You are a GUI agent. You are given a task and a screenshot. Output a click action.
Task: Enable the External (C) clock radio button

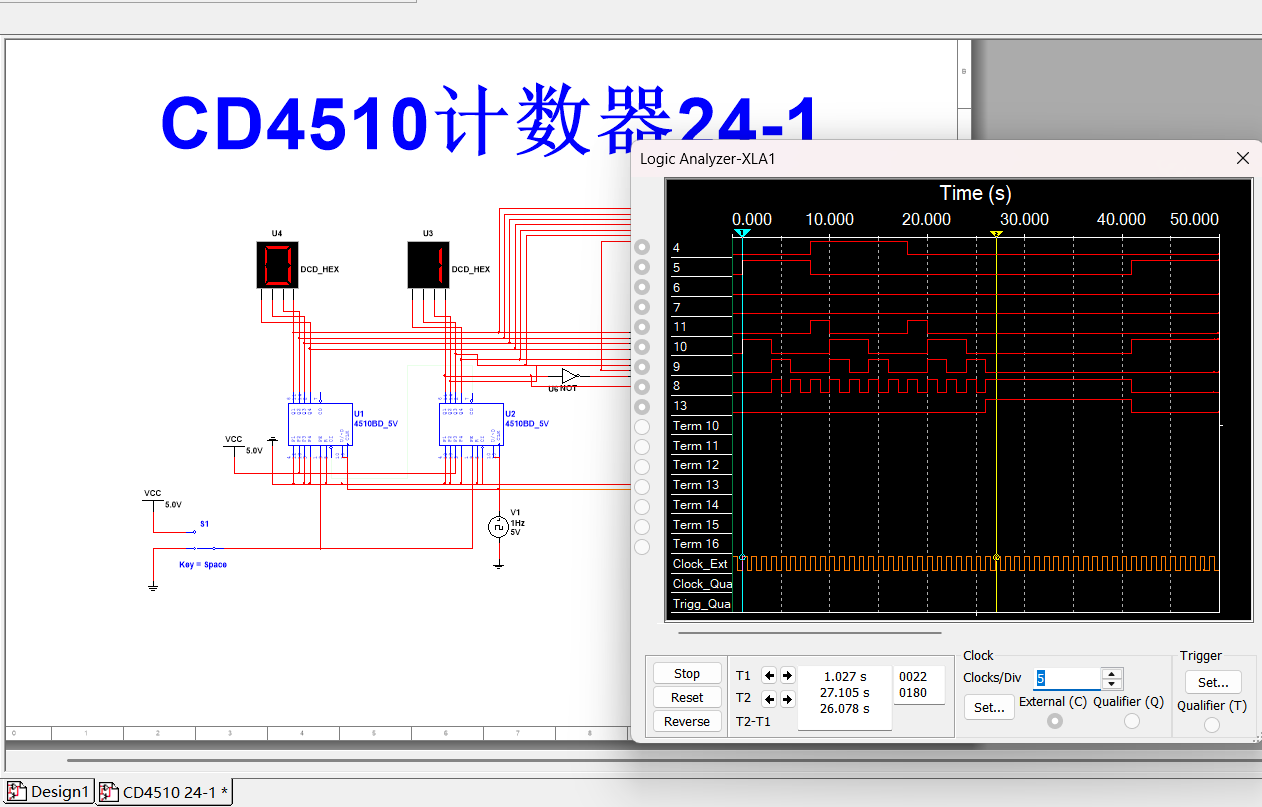click(x=1053, y=719)
